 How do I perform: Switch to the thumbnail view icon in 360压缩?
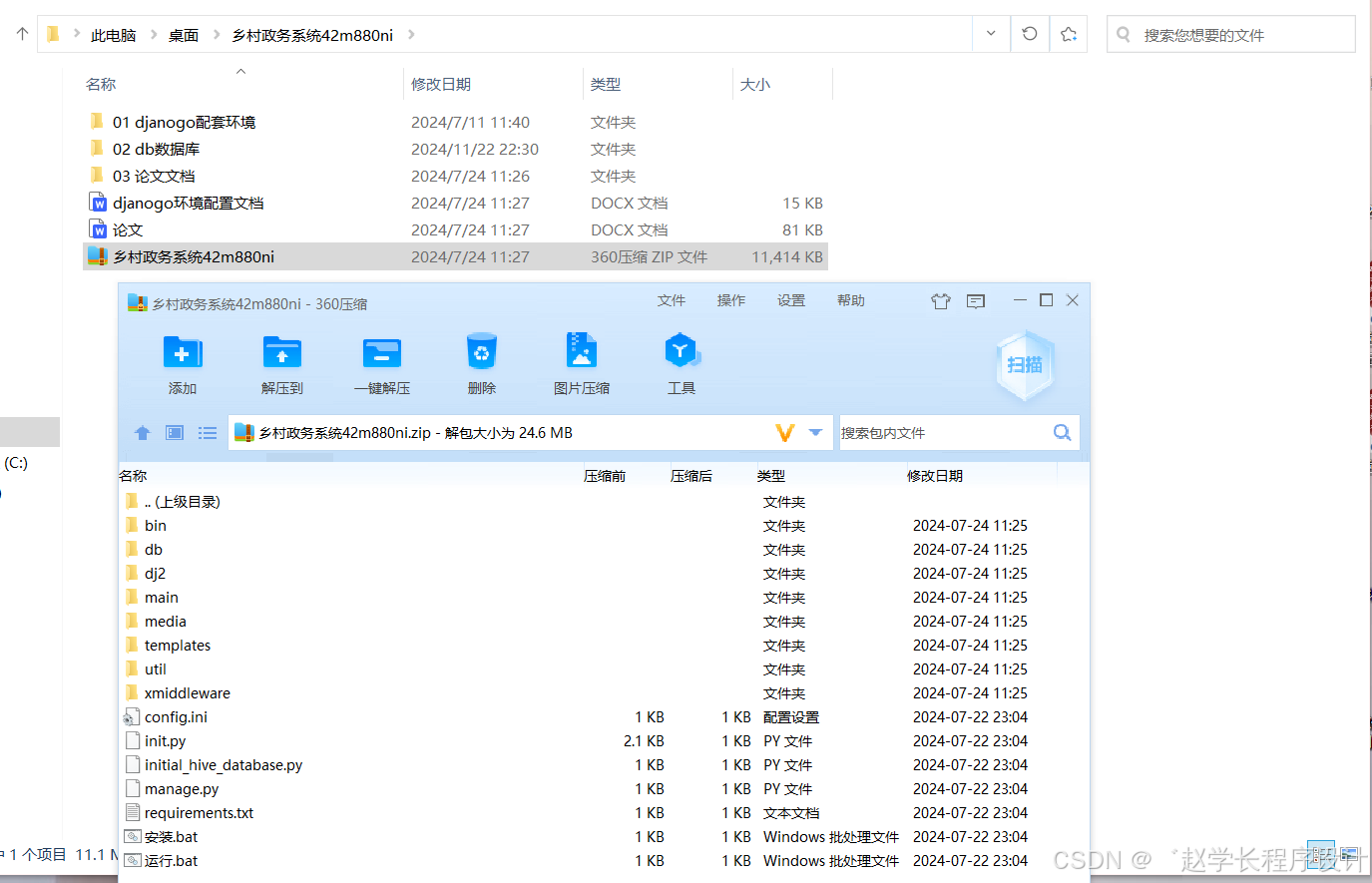tap(175, 433)
